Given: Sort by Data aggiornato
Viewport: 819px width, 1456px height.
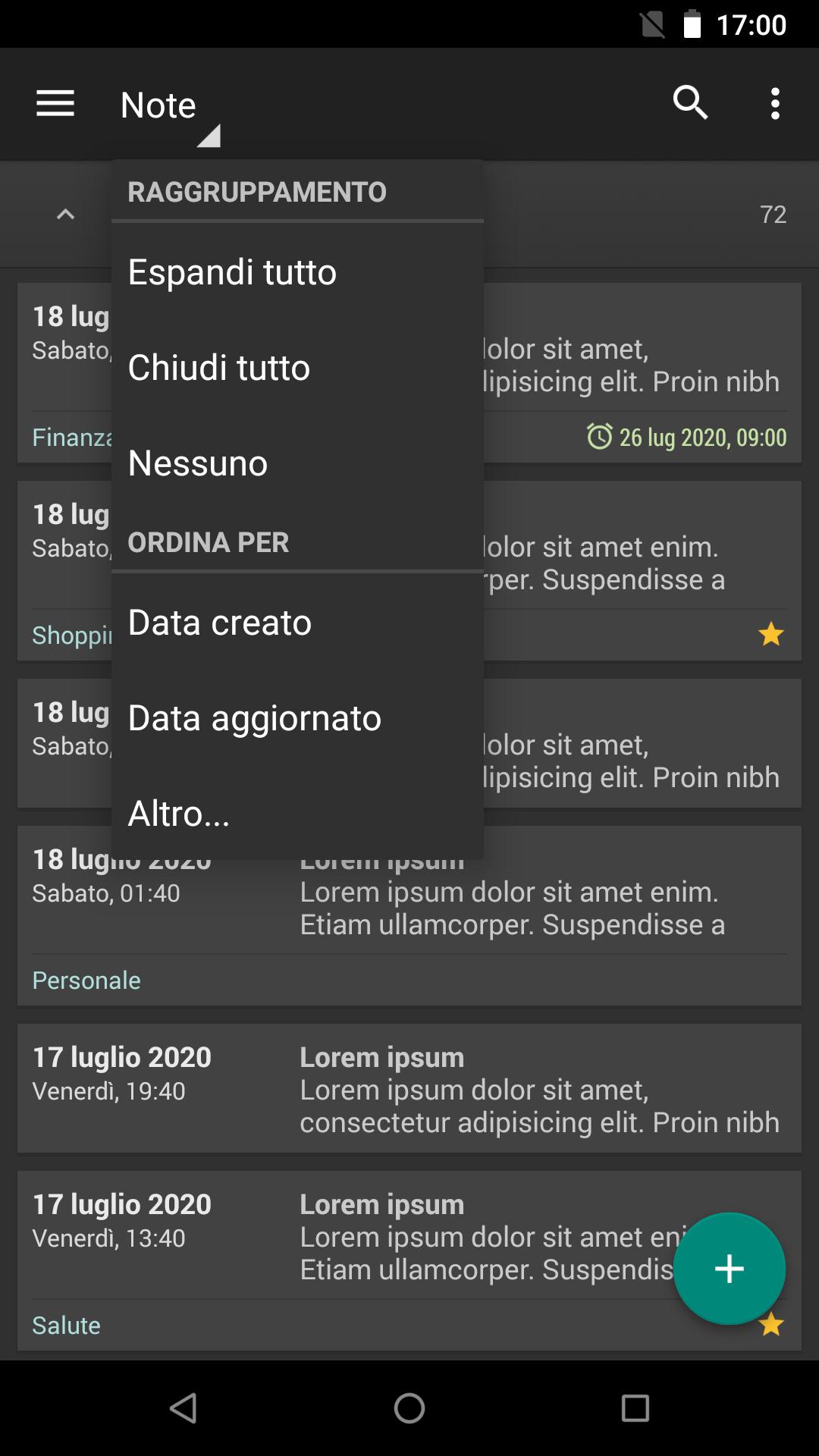Looking at the screenshot, I should pyautogui.click(x=255, y=718).
